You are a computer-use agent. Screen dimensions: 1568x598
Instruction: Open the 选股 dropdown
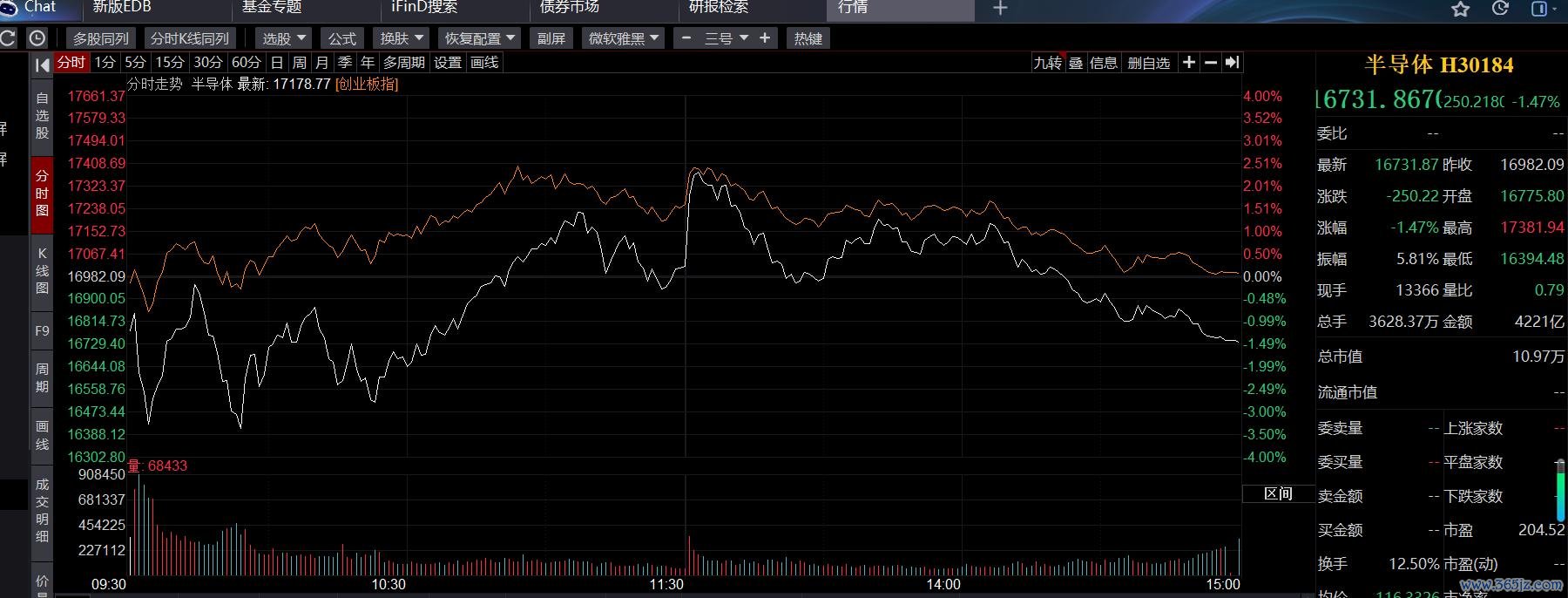tap(283, 38)
